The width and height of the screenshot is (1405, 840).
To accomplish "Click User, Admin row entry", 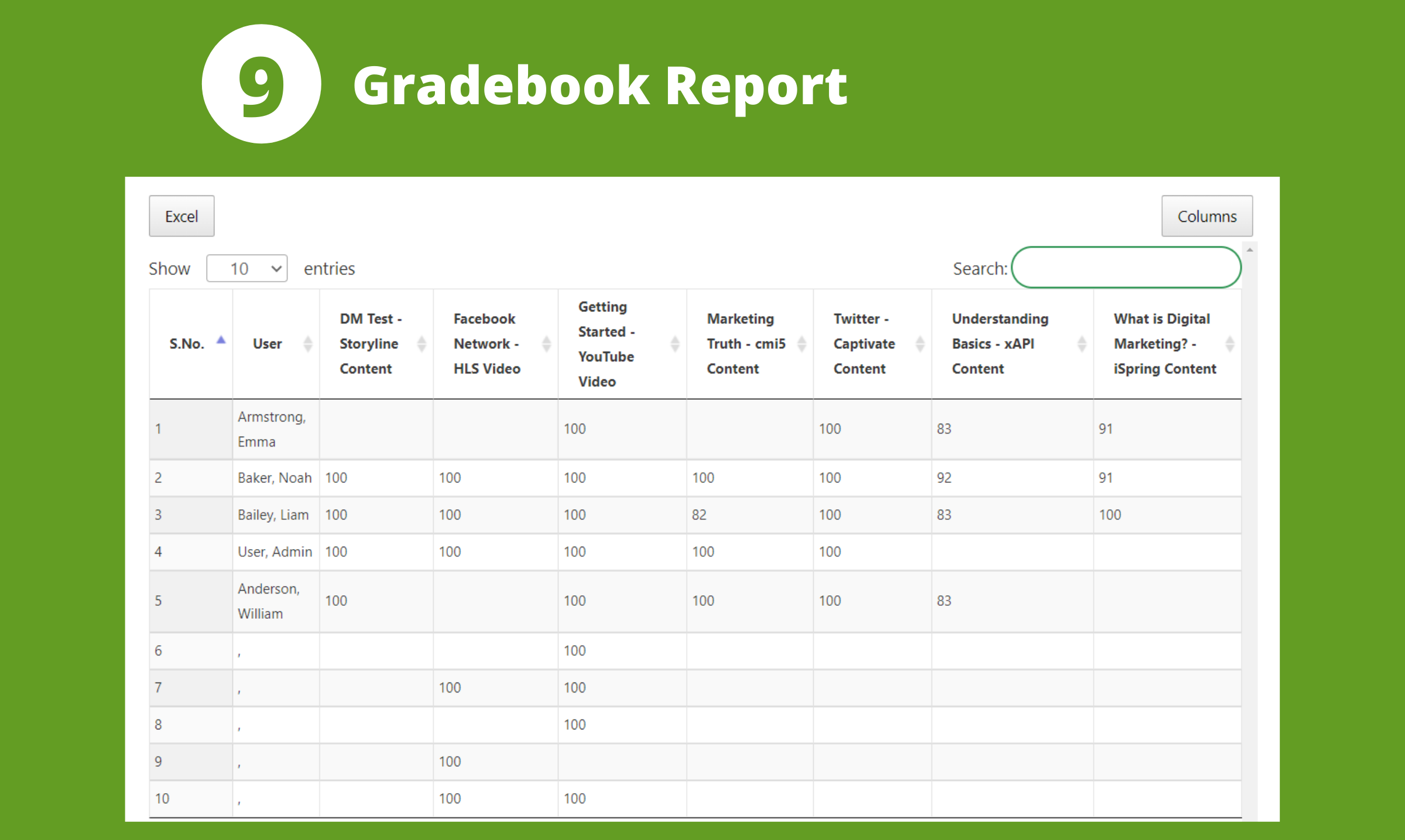I will pos(275,552).
